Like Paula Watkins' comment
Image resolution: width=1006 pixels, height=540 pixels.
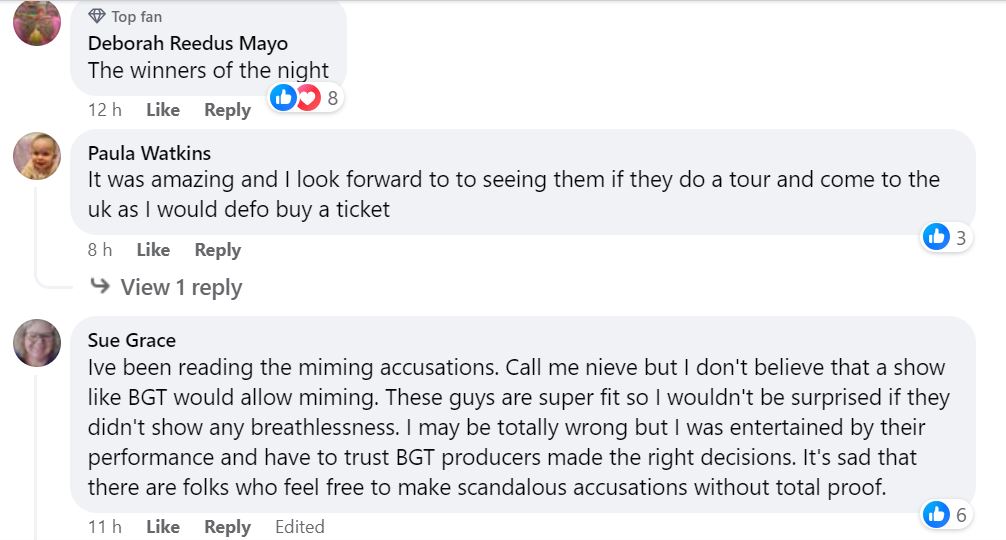point(153,250)
